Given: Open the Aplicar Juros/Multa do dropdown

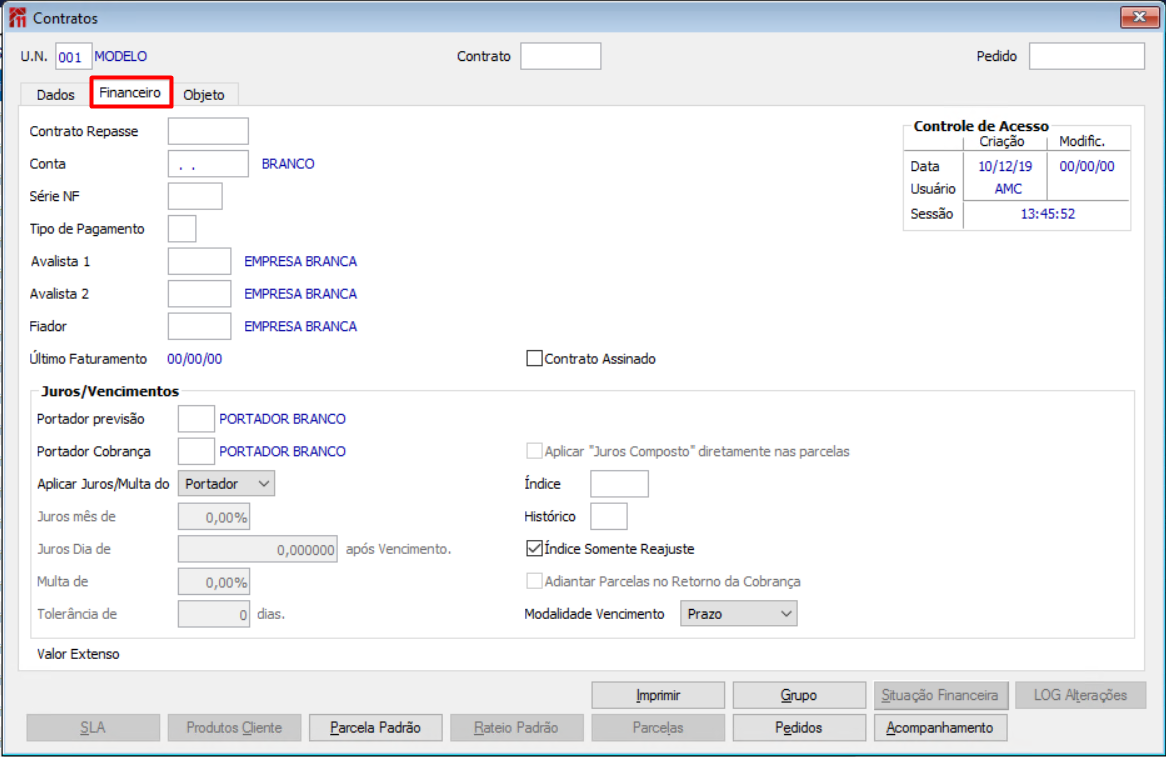Looking at the screenshot, I should (x=226, y=483).
